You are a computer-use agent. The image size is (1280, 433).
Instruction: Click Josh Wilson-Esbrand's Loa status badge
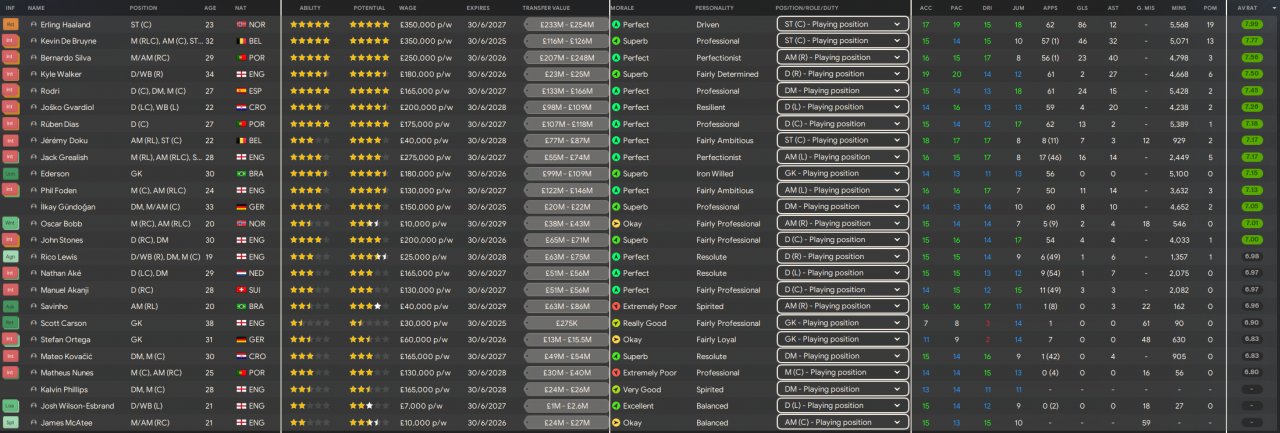[11, 406]
